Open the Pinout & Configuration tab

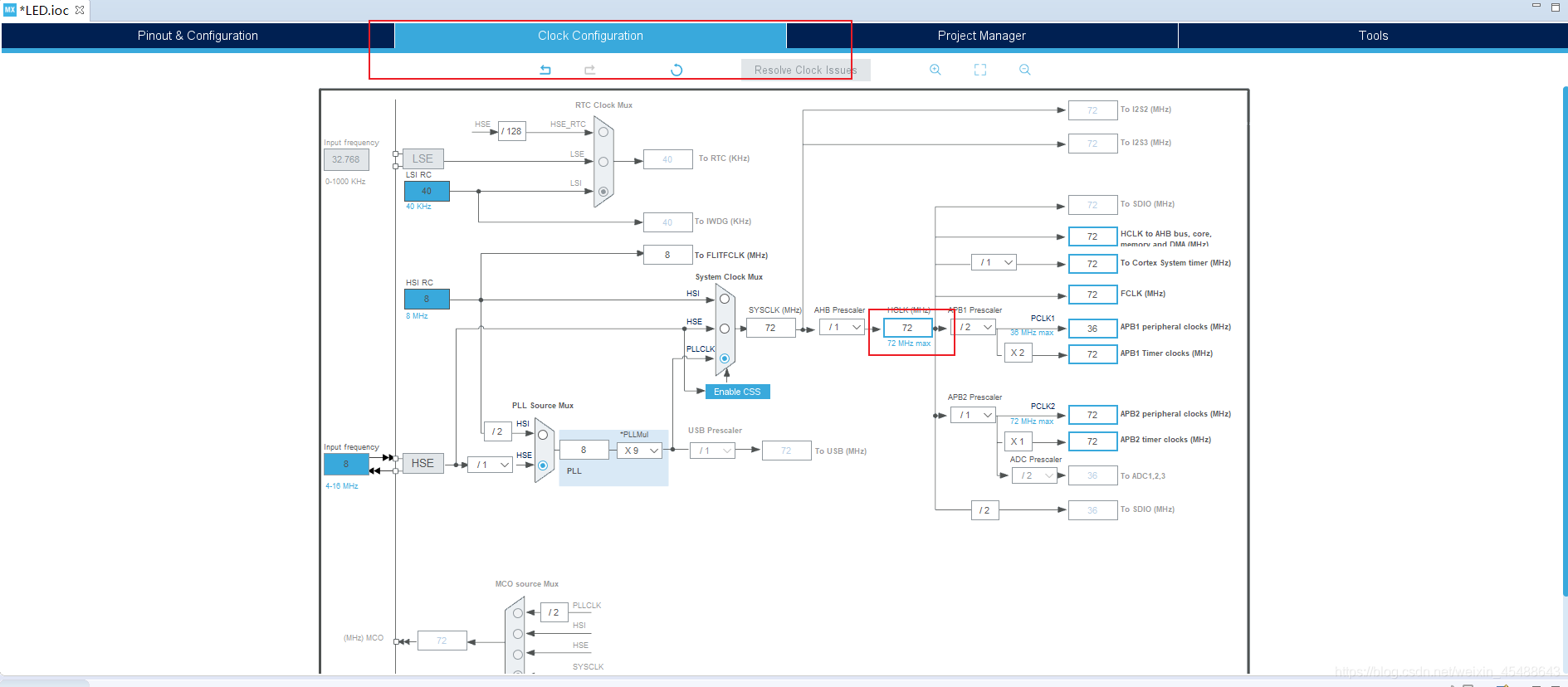click(x=198, y=36)
